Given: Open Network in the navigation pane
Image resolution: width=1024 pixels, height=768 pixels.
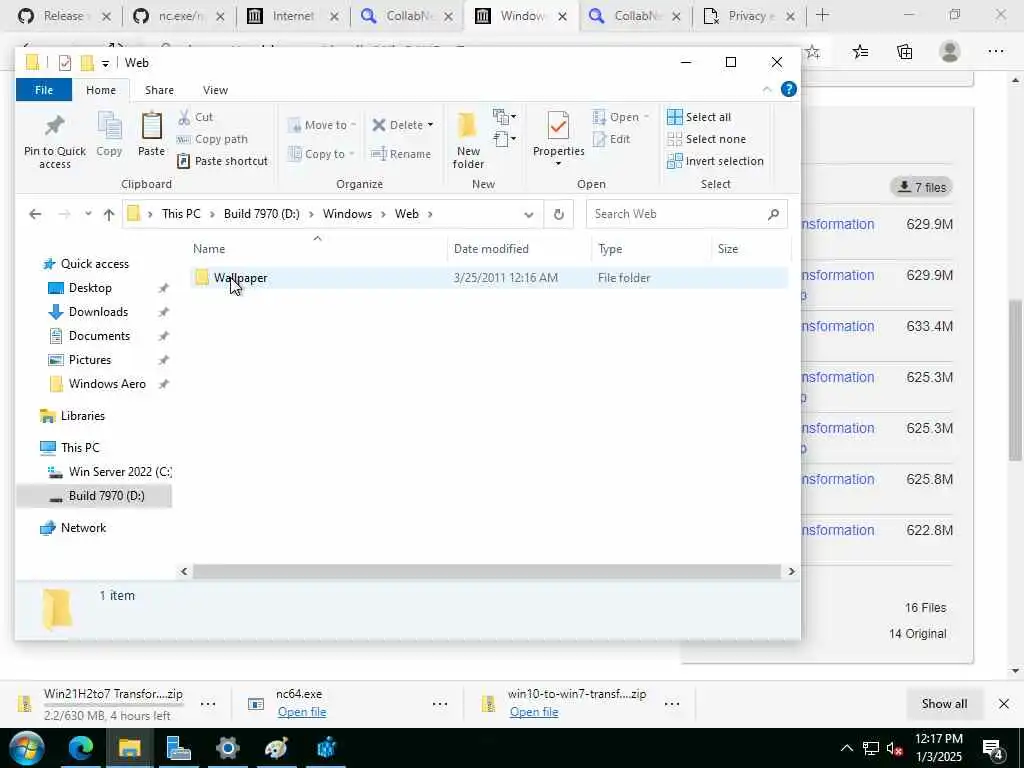Looking at the screenshot, I should coord(72,528).
